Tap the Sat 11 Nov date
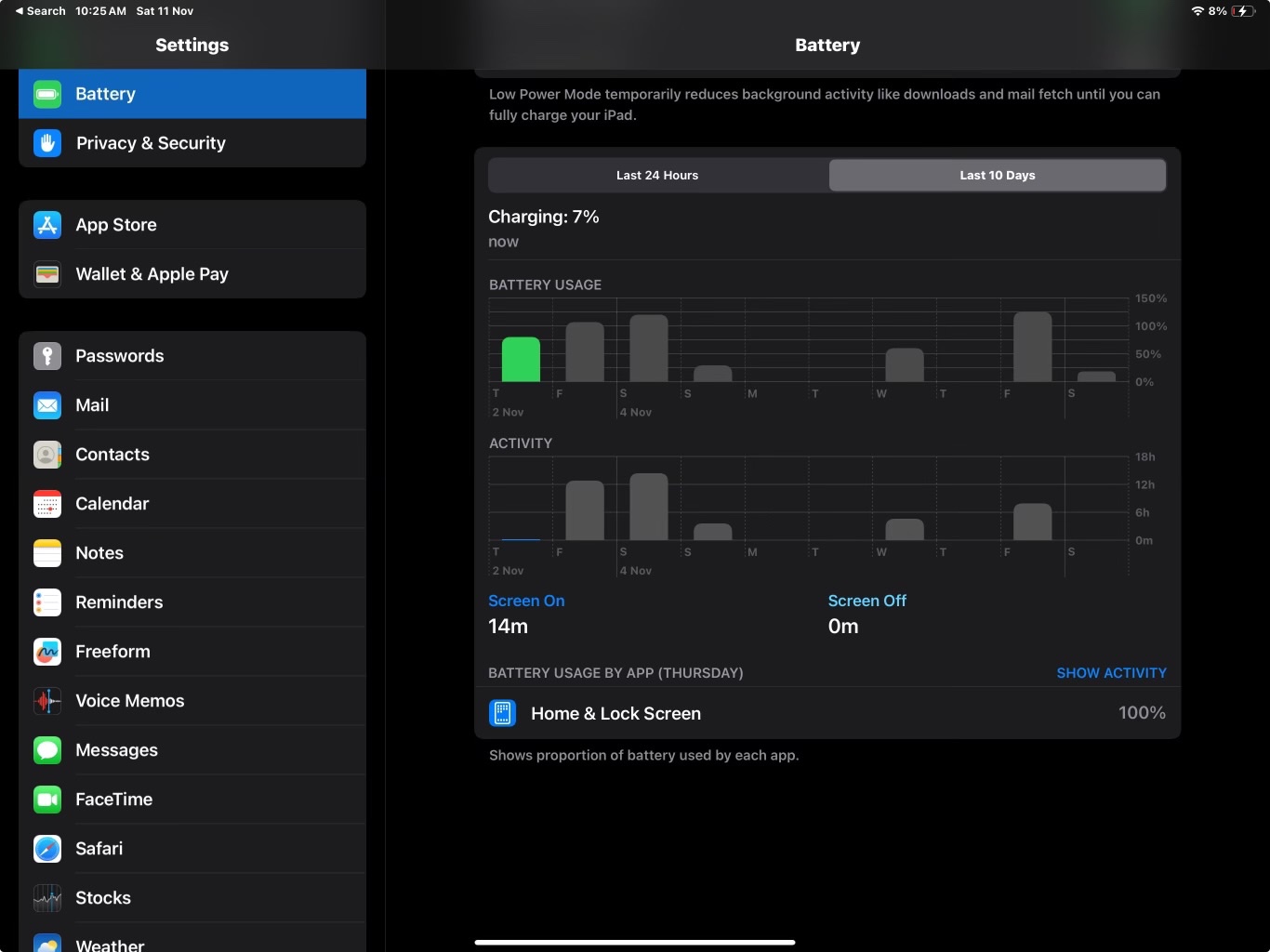The image size is (1270, 952). (x=165, y=11)
